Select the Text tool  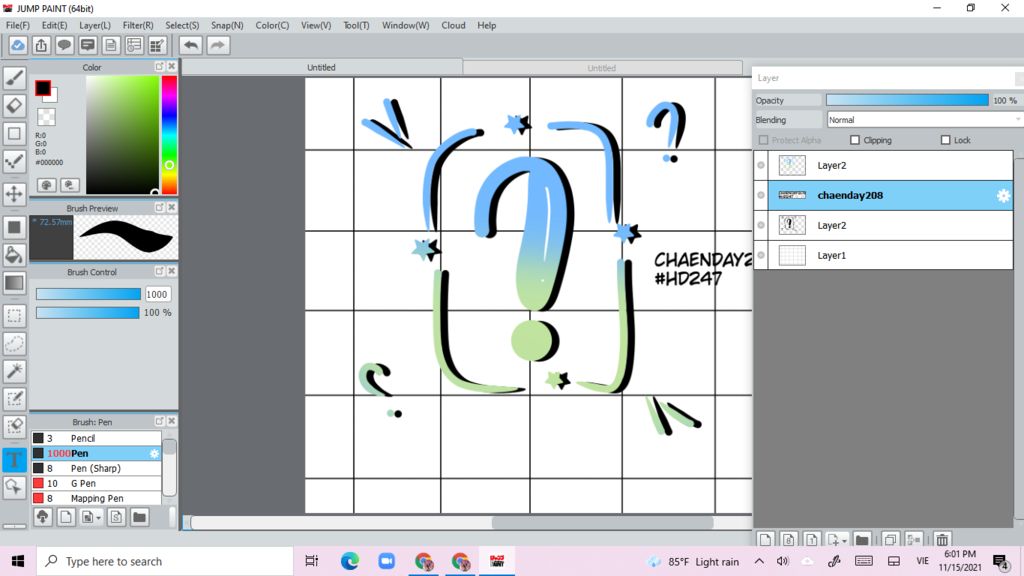coord(14,459)
